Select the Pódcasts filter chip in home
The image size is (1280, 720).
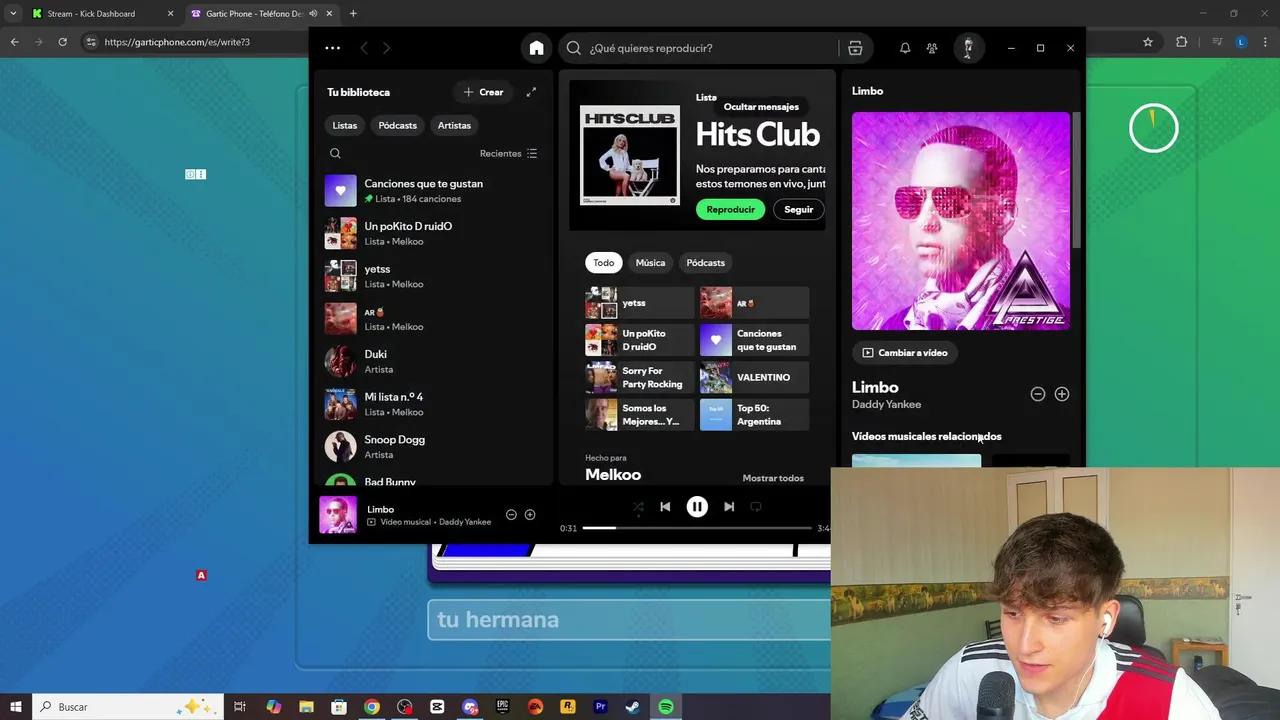pos(705,262)
